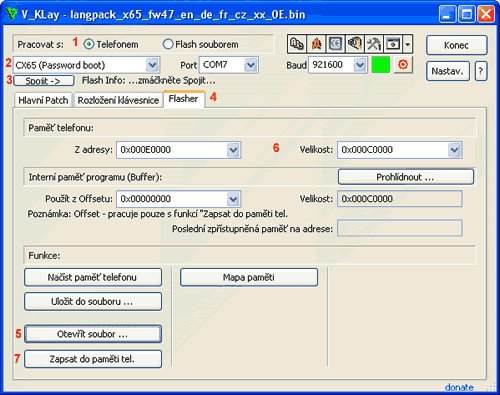Click the Mapa paměti button
Viewport: 500px width, 395px height.
pos(249,277)
